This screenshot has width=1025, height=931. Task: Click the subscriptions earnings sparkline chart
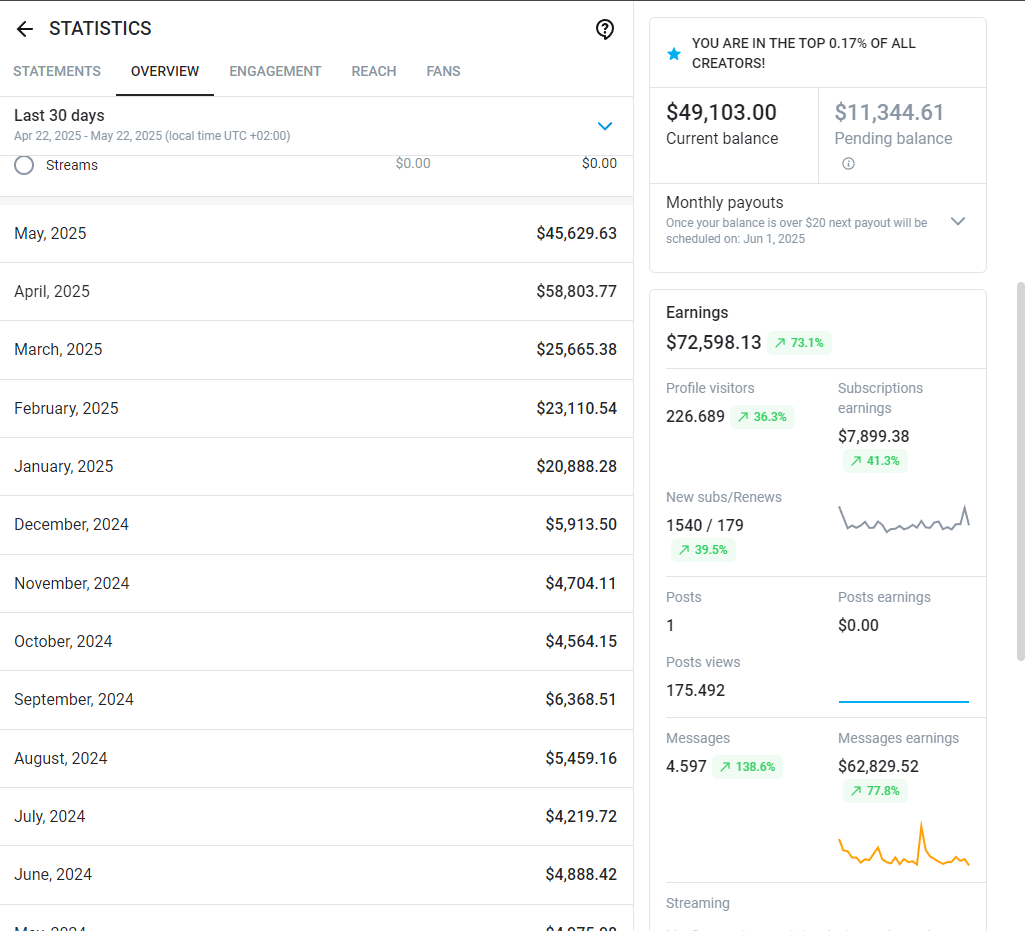[904, 518]
